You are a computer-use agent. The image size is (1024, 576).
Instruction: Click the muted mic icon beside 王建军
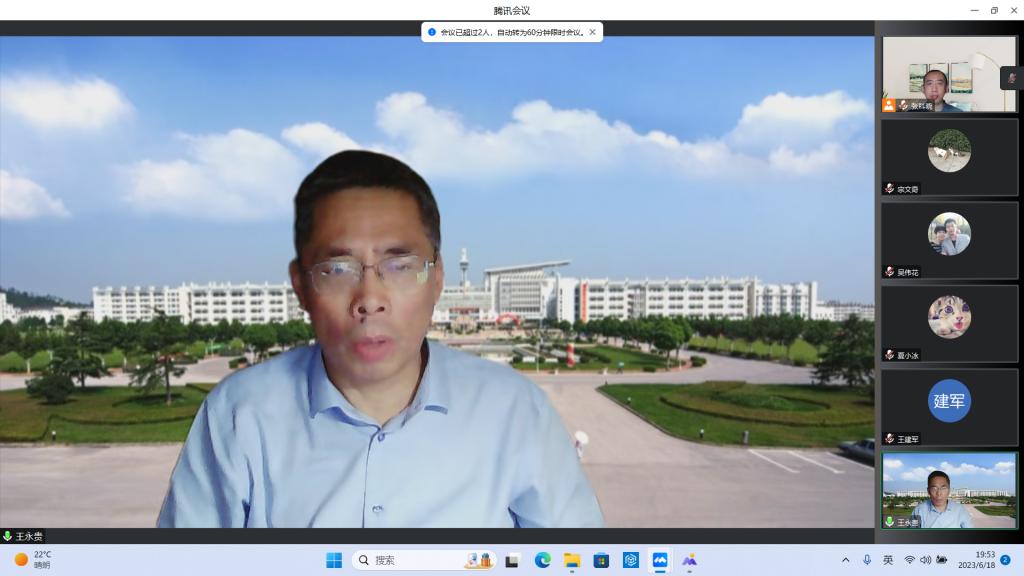[889, 439]
